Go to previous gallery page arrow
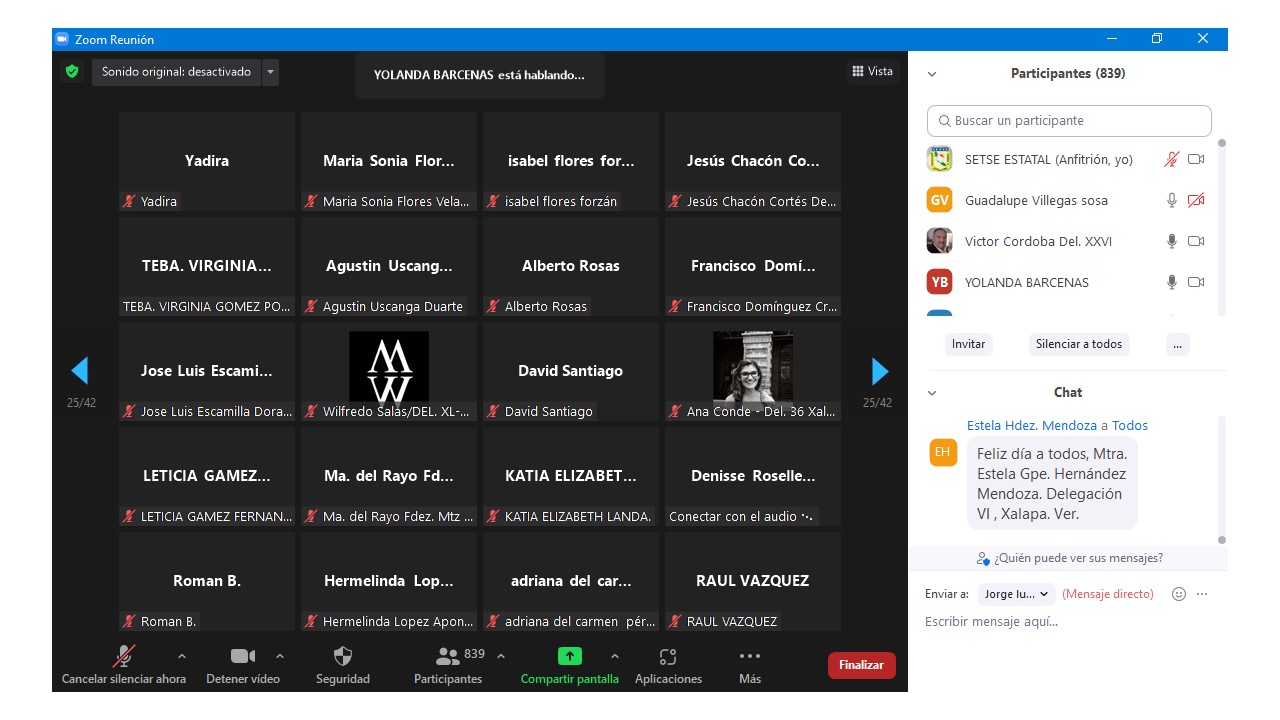The image size is (1280, 720). (80, 371)
